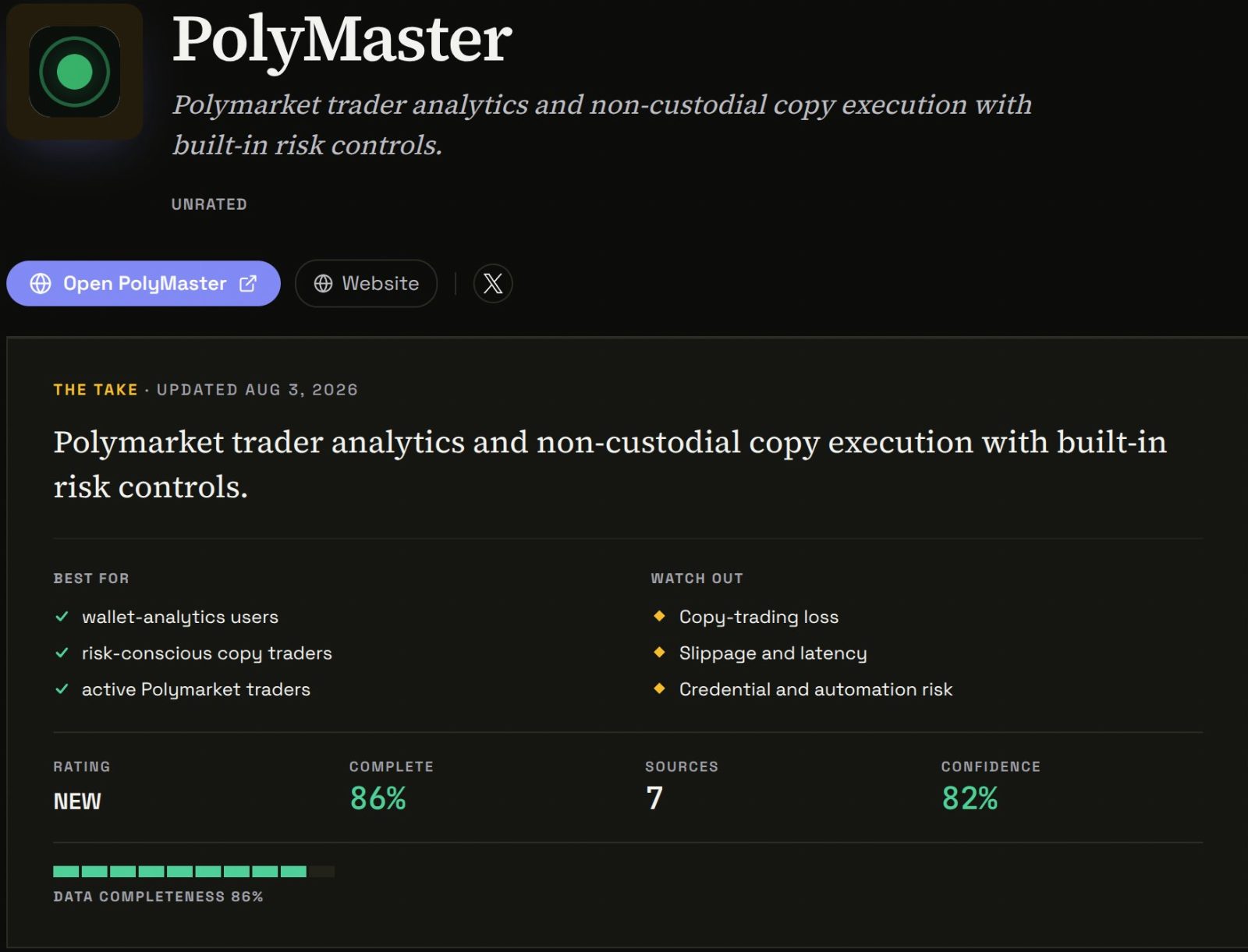This screenshot has width=1248, height=952.
Task: Click the 'UPDATED AUG 3, 2026' date
Action: pyautogui.click(x=257, y=390)
